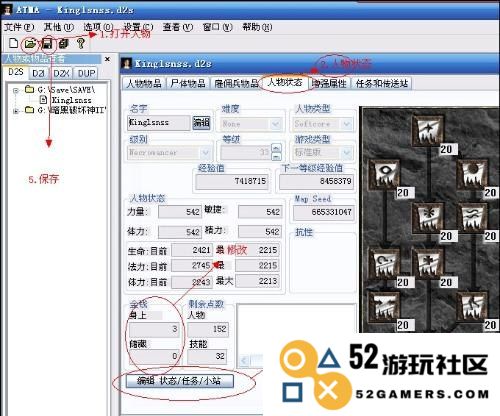Expand the G:\暗黑破坏神II folder node
Image resolution: width=500 pixels, height=416 pixels.
pos(16,110)
